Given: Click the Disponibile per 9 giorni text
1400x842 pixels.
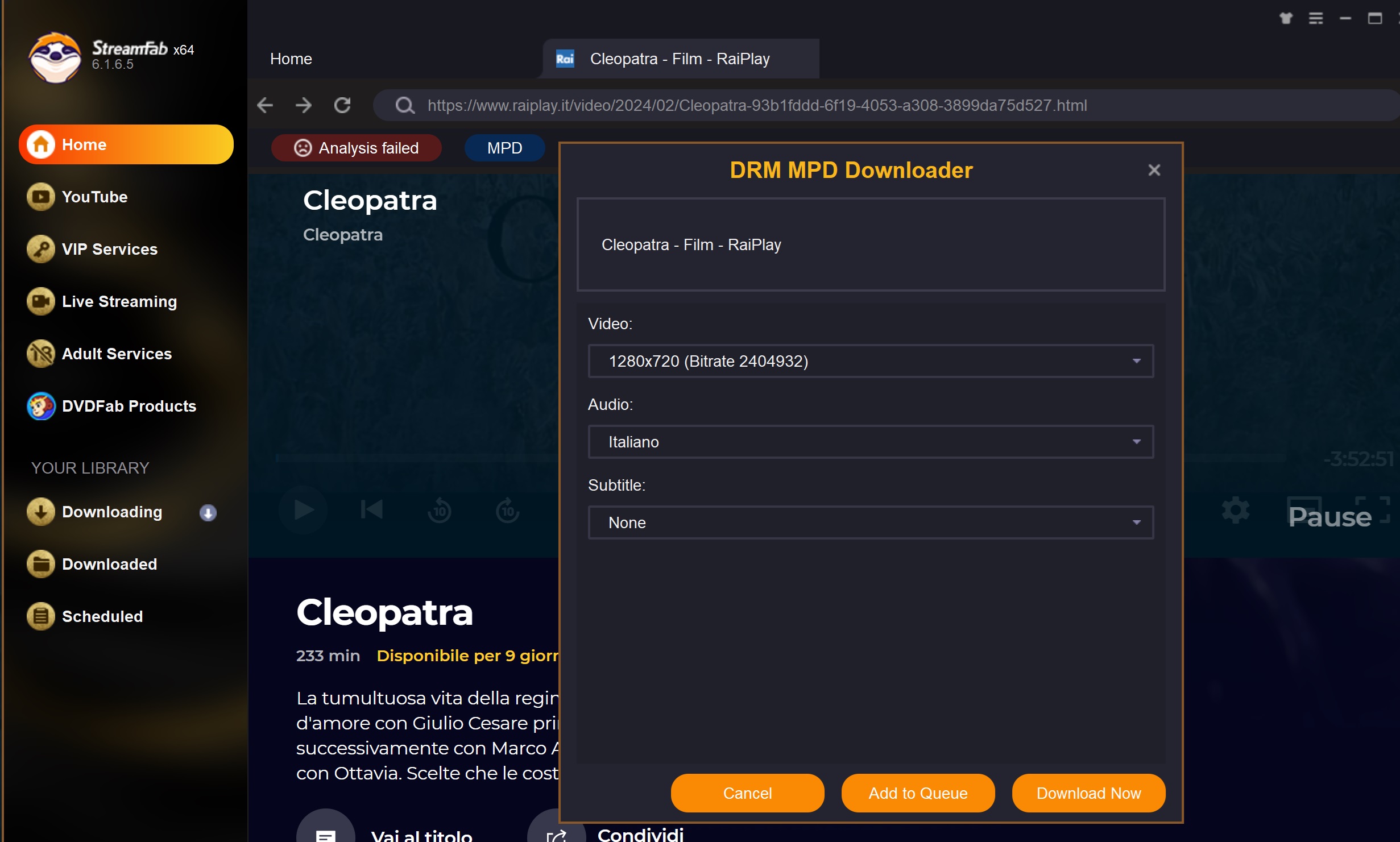Looking at the screenshot, I should (467, 656).
